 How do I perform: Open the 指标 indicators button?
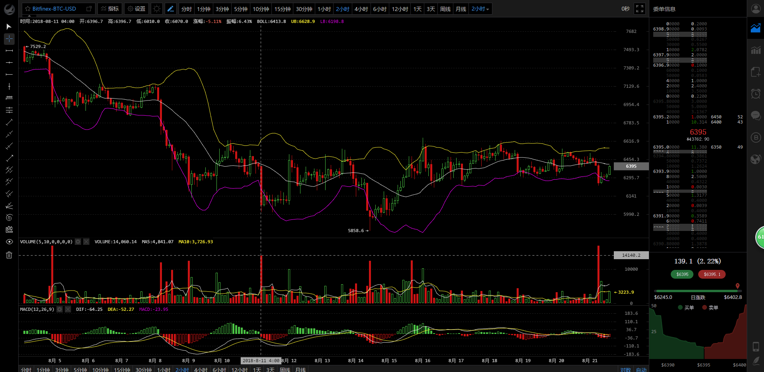tap(110, 9)
